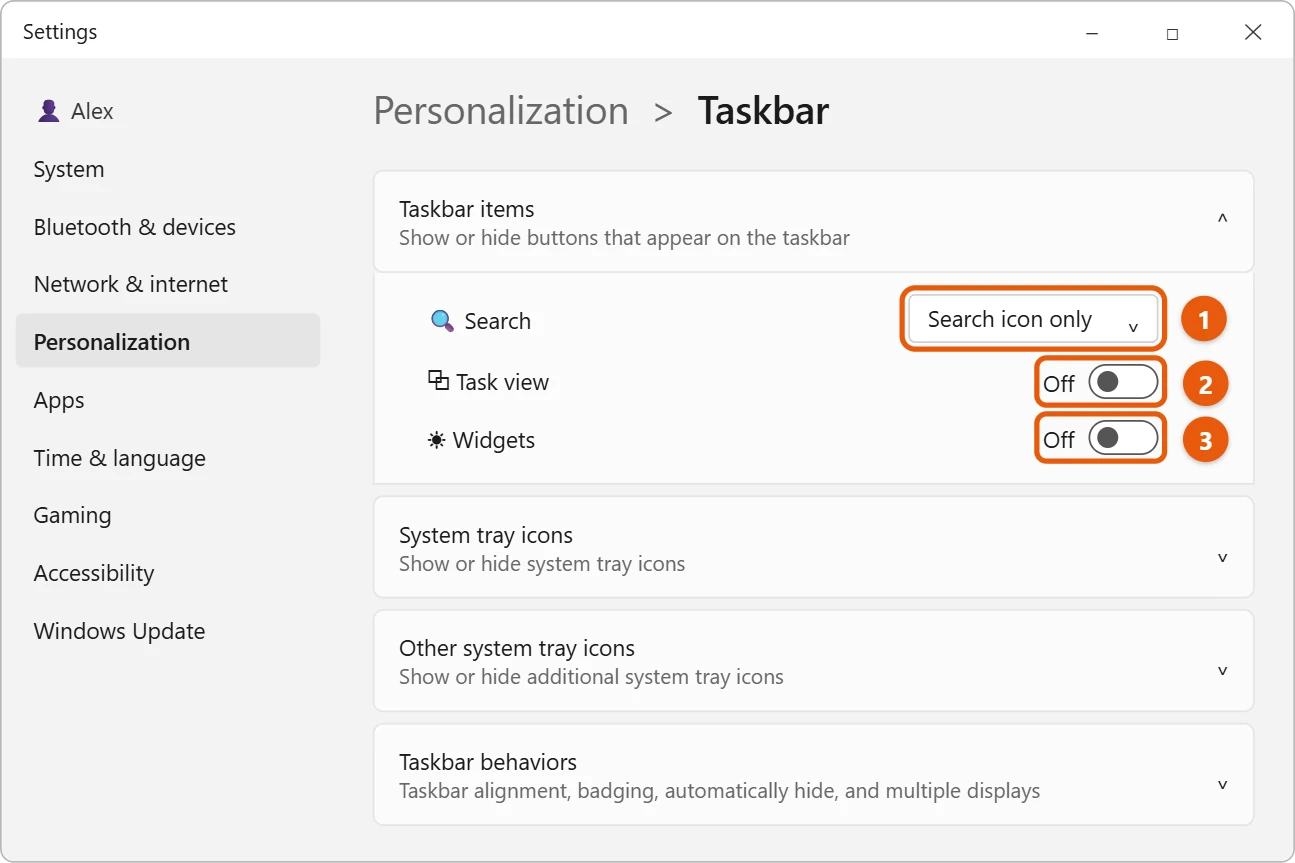1295x863 pixels.
Task: Open the Search icon only dropdown
Action: (x=1033, y=320)
